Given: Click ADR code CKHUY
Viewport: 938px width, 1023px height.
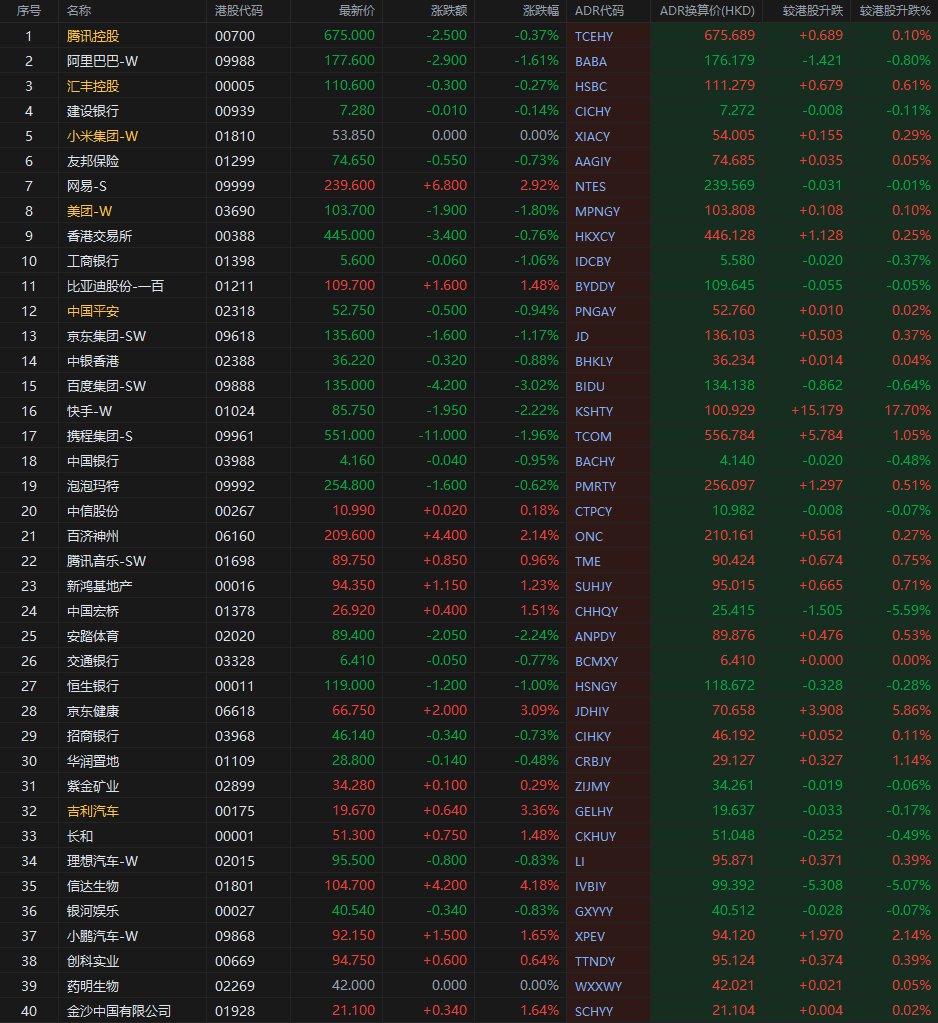Looking at the screenshot, I should 595,837.
